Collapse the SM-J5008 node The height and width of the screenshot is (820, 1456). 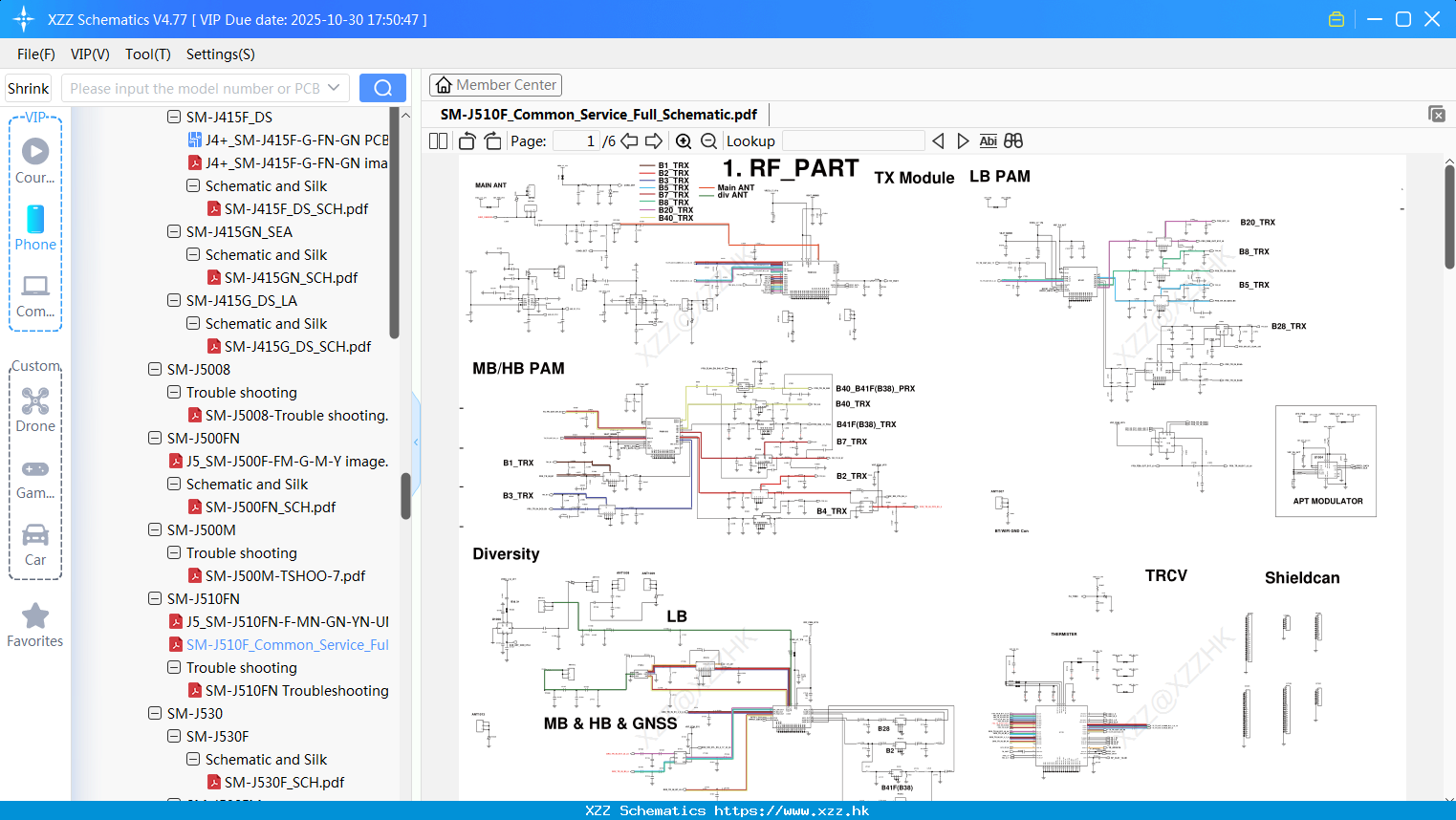(x=155, y=369)
